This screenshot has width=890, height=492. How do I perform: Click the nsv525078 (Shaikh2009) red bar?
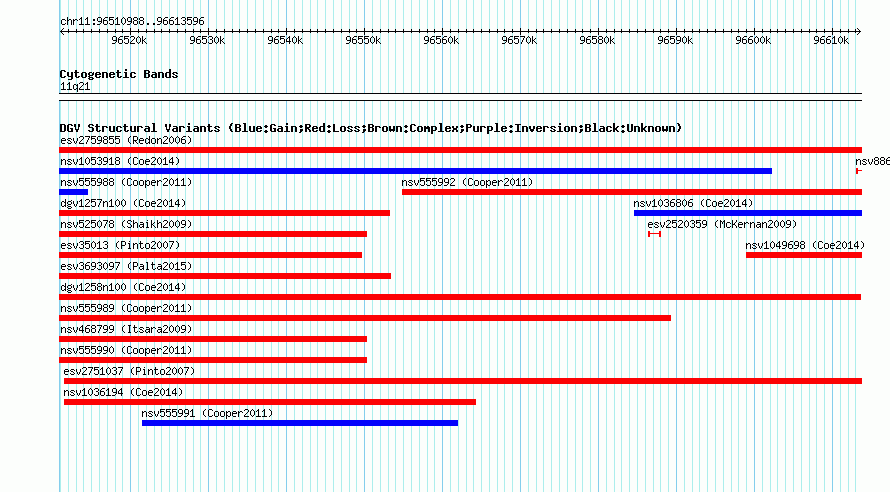[213, 234]
